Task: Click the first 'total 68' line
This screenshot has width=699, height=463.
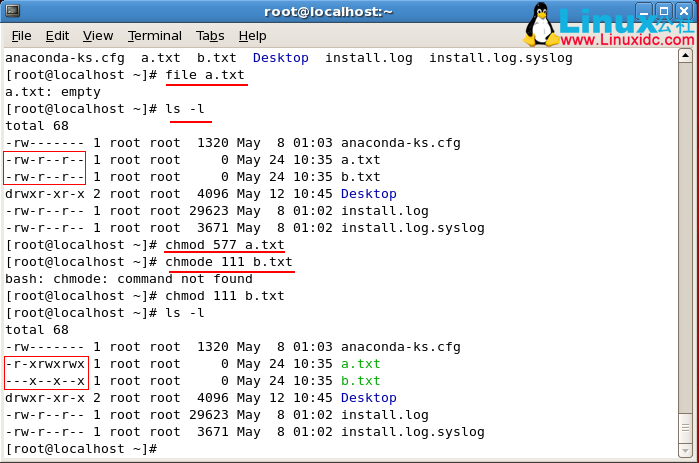Action: (x=37, y=126)
